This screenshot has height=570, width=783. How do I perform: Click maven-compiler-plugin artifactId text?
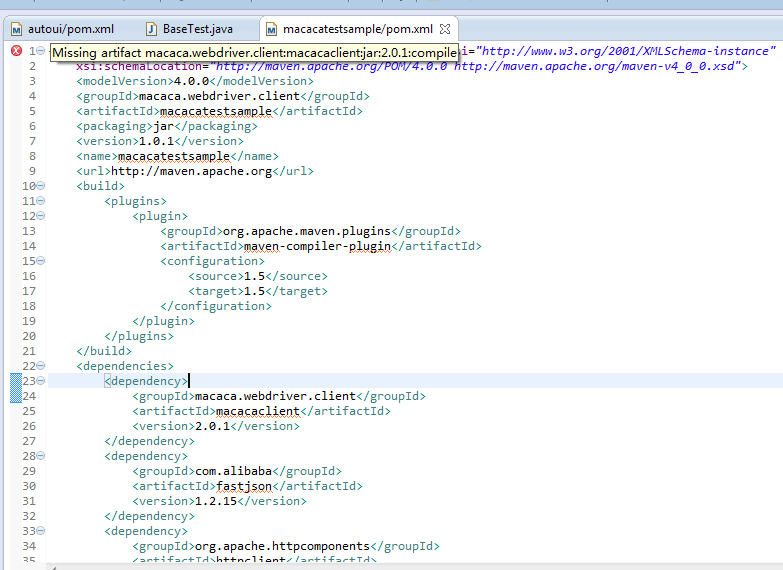(x=318, y=246)
